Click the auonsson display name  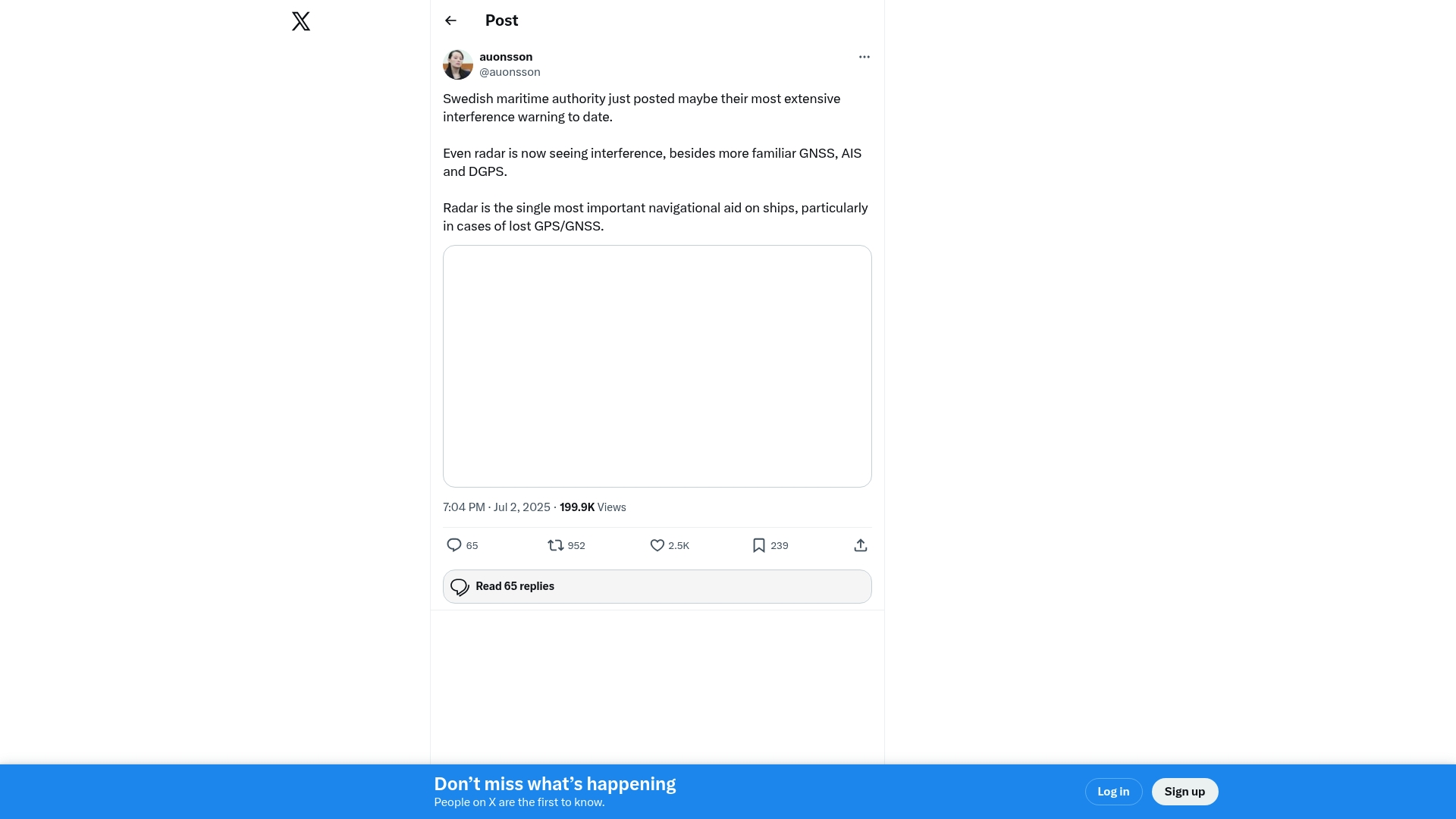(x=506, y=57)
